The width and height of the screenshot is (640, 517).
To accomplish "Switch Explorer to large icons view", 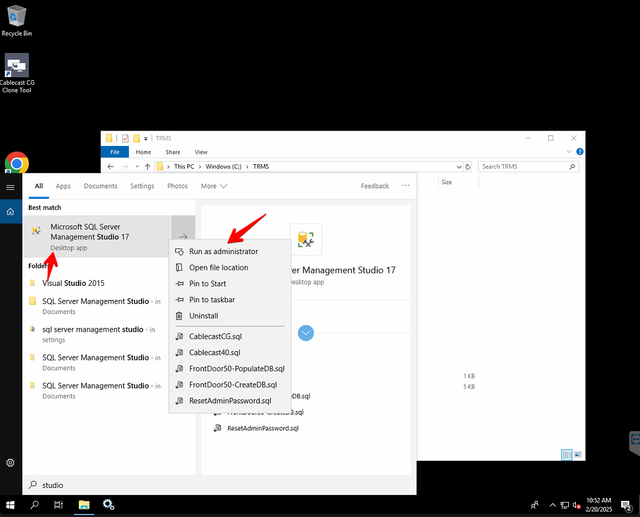I will point(578,455).
